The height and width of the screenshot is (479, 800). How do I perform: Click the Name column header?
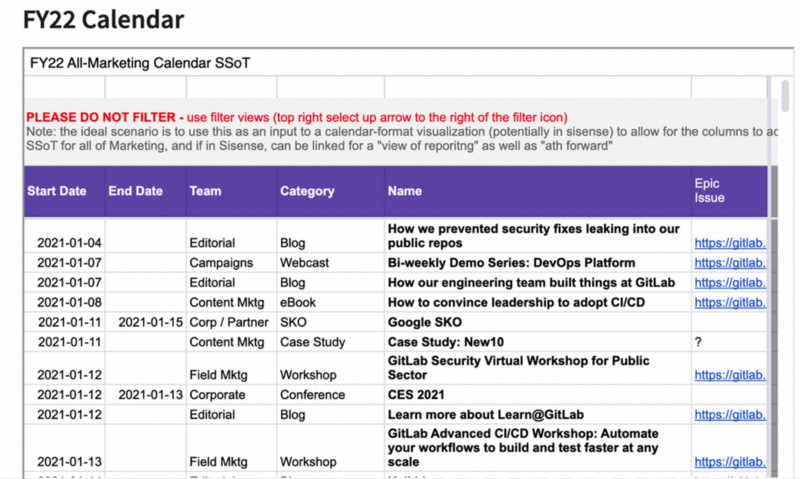[405, 191]
